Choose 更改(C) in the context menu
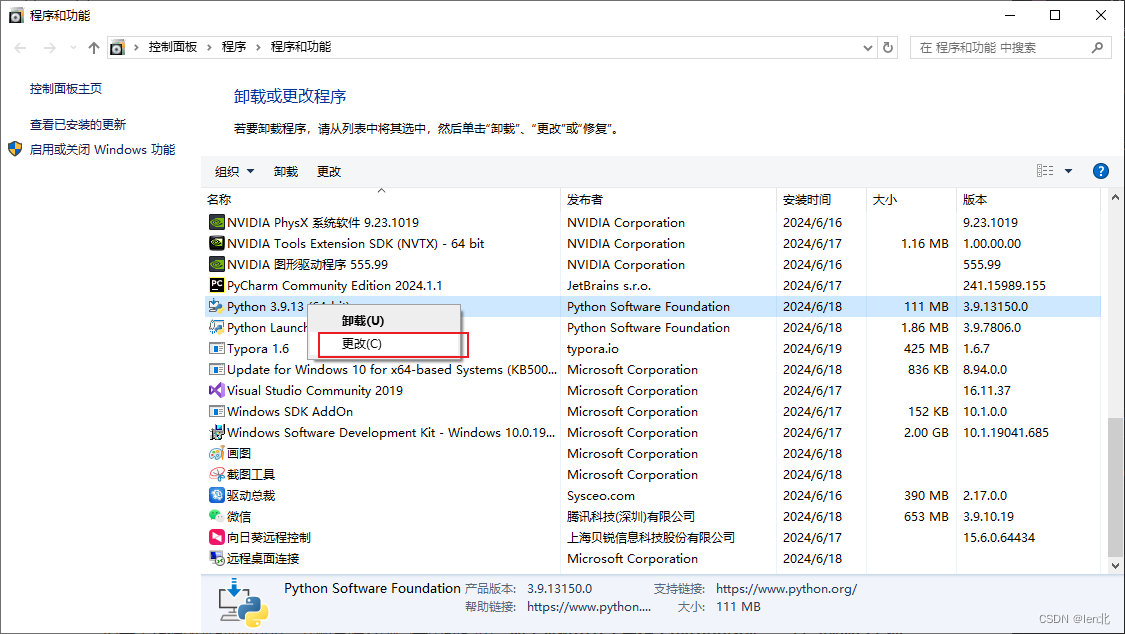The image size is (1125, 634). tap(384, 344)
